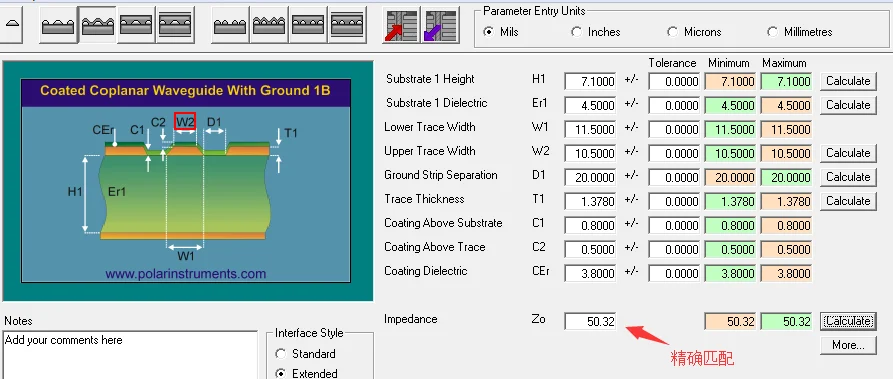This screenshot has width=893, height=379.
Task: Edit the W2 Upper Trace Width field
Action: pyautogui.click(x=590, y=153)
